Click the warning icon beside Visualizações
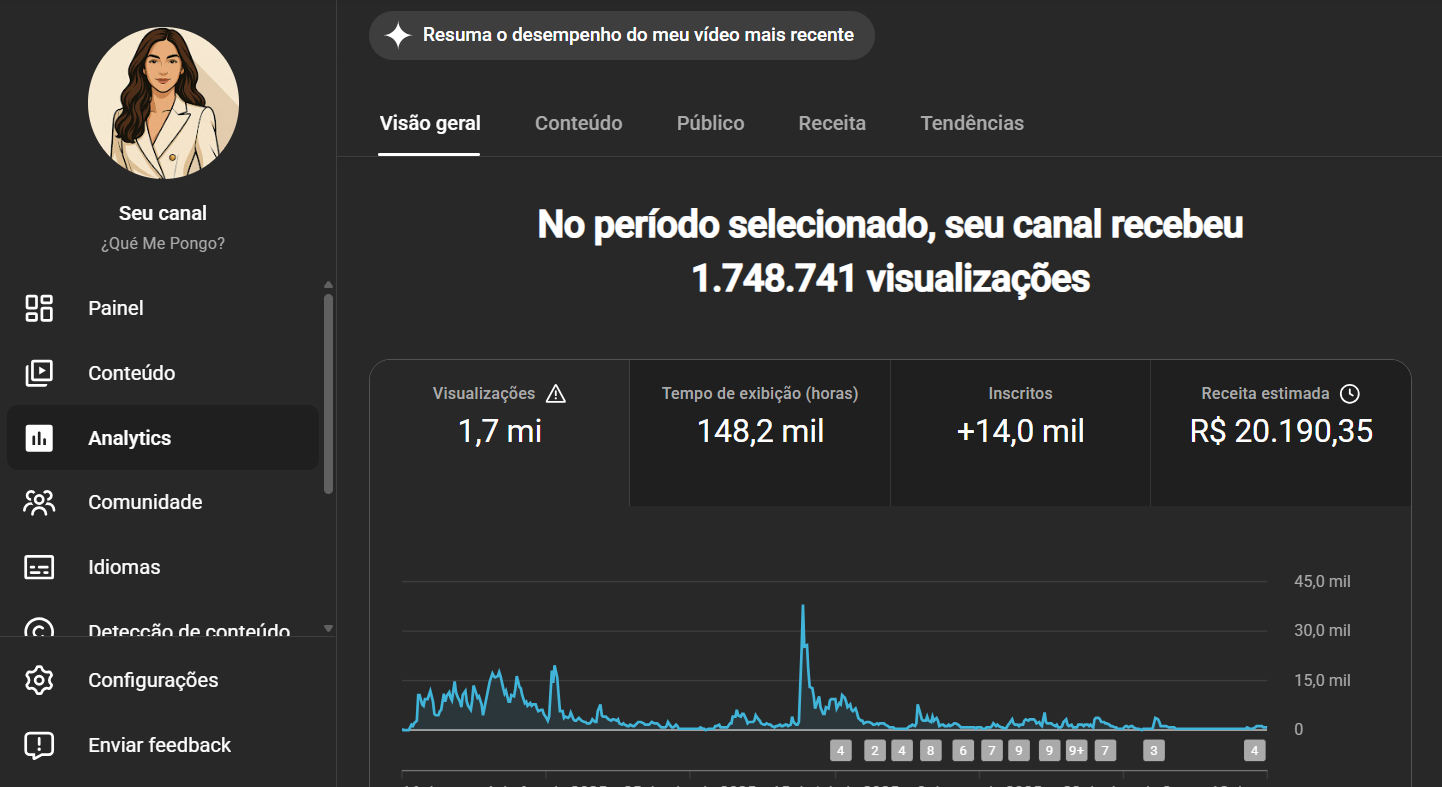The image size is (1442, 787). click(x=556, y=393)
